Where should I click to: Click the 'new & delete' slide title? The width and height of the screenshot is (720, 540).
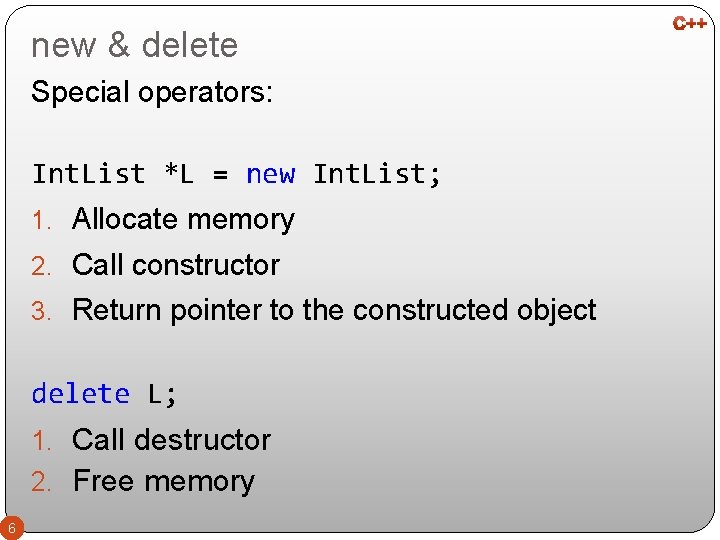coord(135,45)
